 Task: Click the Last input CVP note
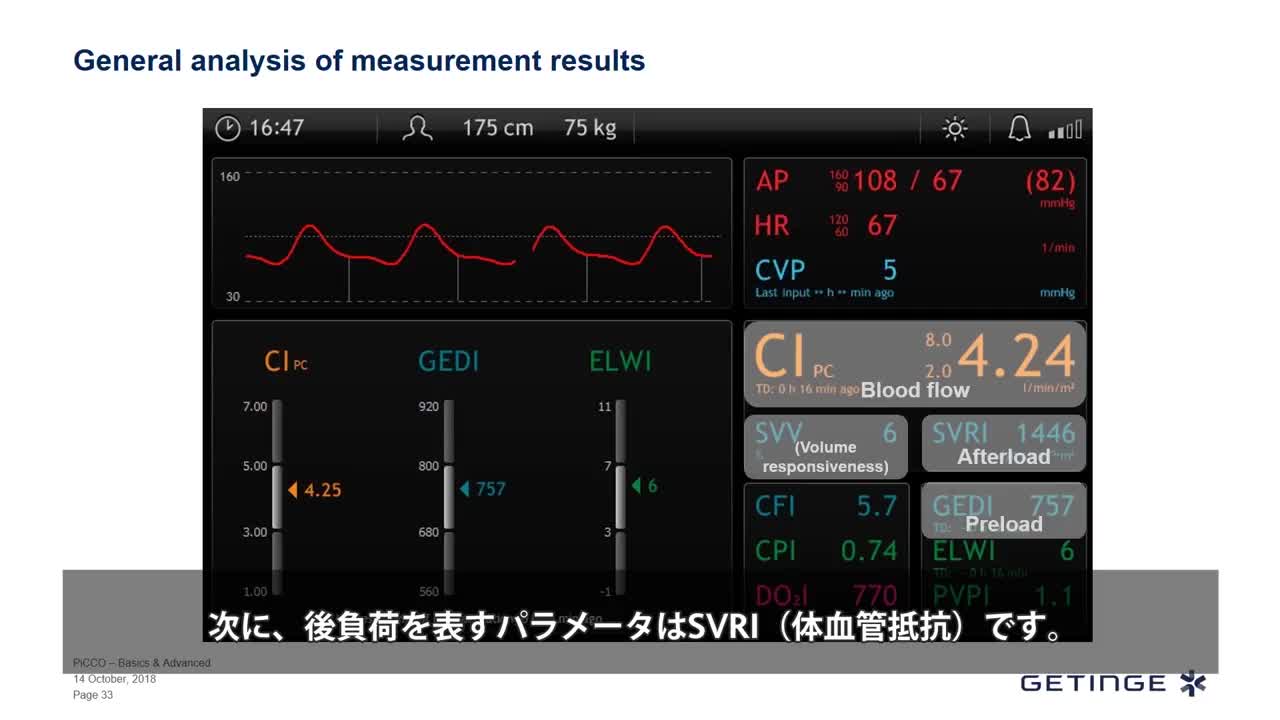(825, 293)
